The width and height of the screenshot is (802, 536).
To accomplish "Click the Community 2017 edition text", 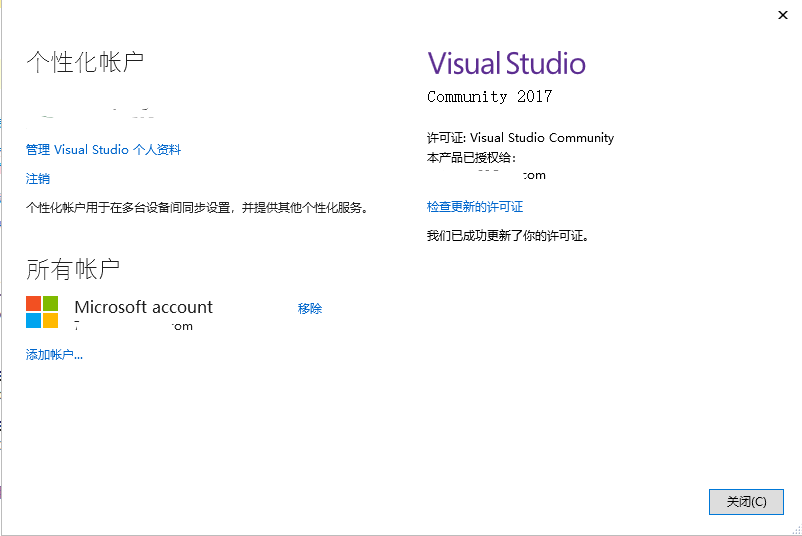I will click(x=489, y=96).
